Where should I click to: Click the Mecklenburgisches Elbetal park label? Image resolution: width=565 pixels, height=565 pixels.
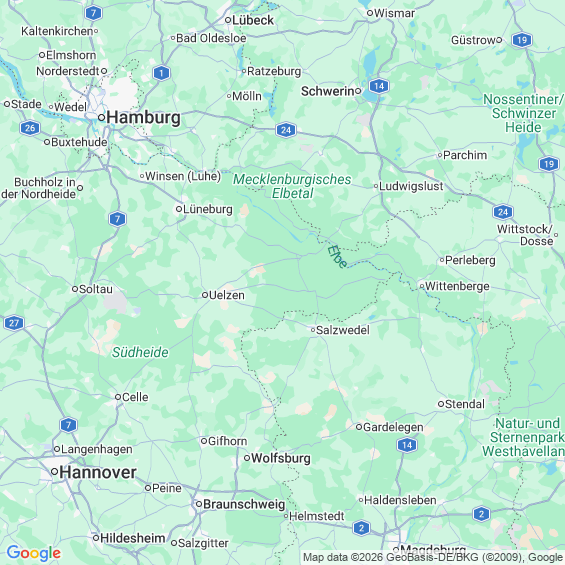292,186
